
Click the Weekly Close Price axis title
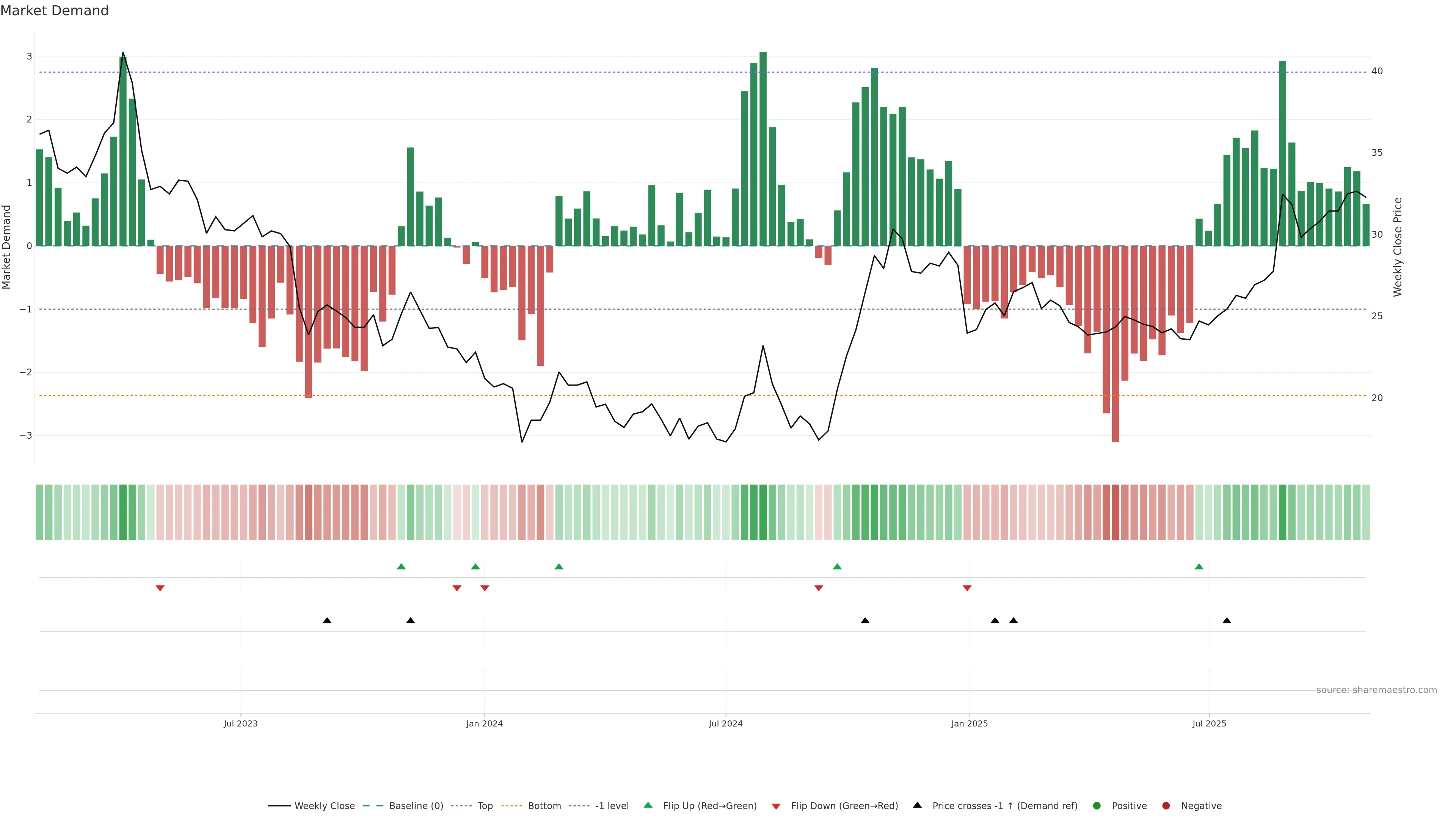1398,247
